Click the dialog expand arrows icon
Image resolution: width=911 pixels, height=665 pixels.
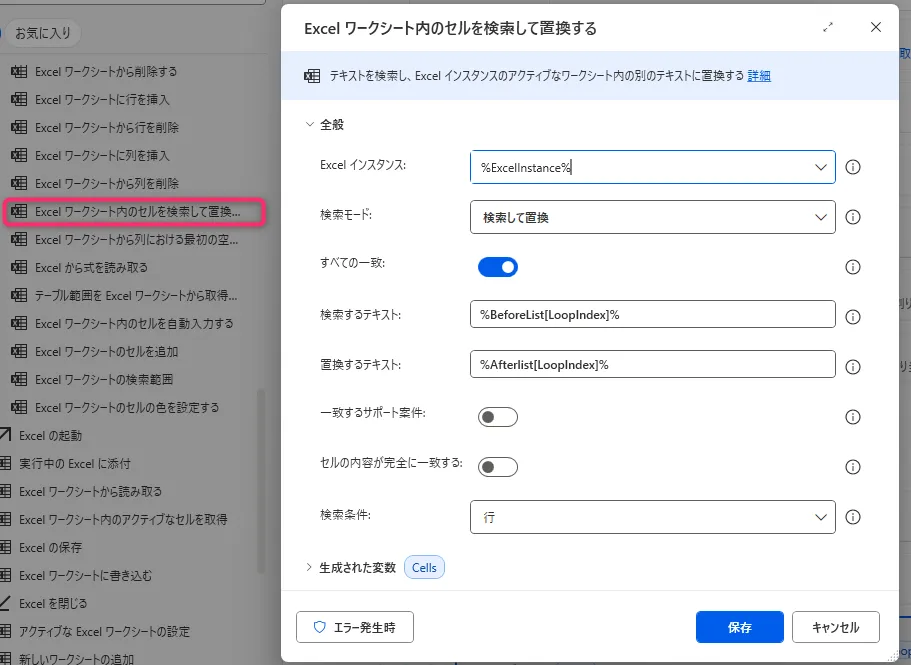pyautogui.click(x=828, y=28)
